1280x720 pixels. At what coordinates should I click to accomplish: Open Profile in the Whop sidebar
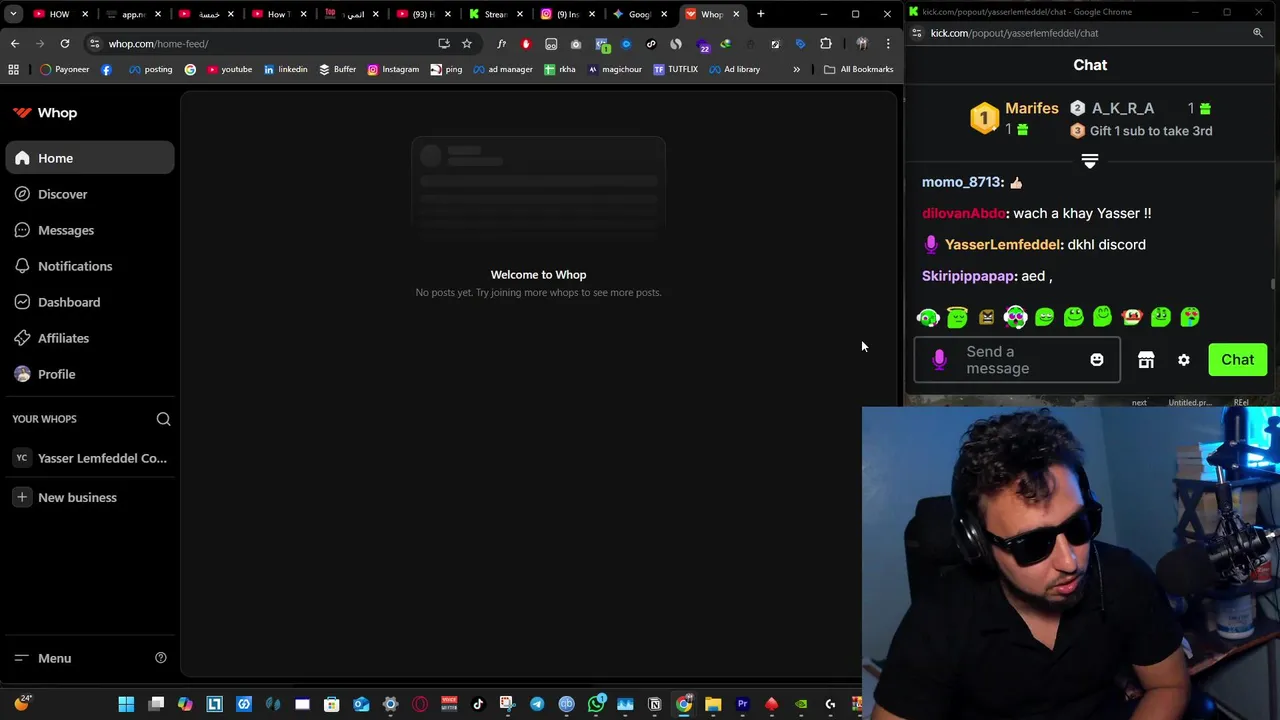90,374
